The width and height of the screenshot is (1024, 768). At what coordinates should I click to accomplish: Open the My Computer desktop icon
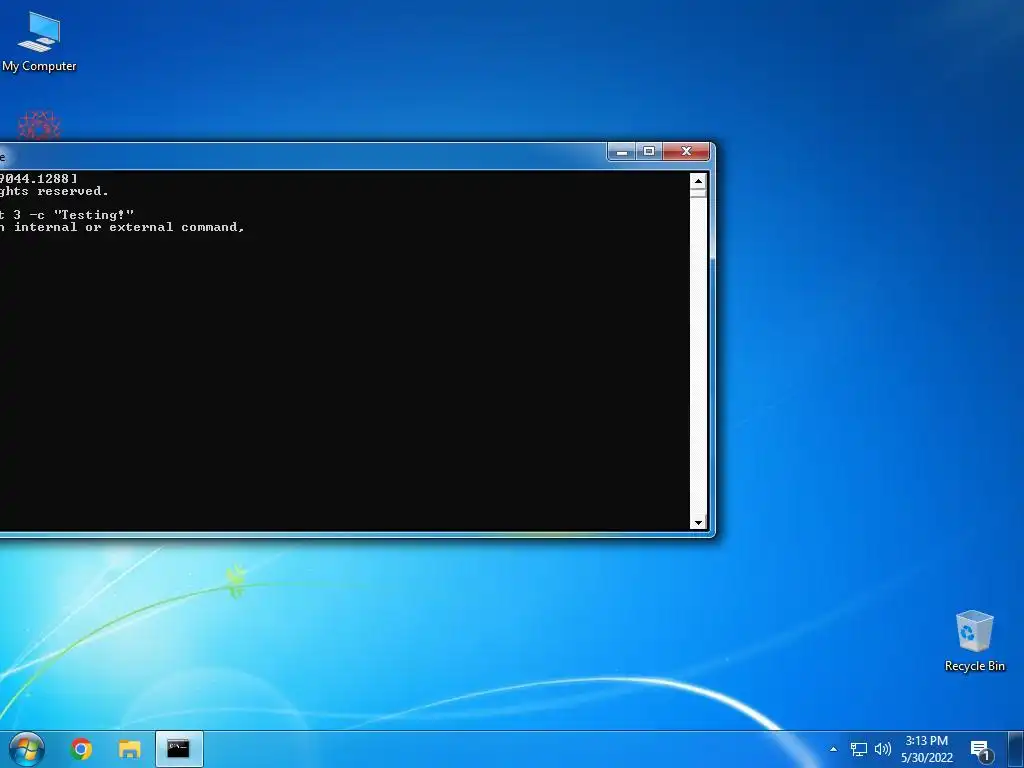coord(39,42)
